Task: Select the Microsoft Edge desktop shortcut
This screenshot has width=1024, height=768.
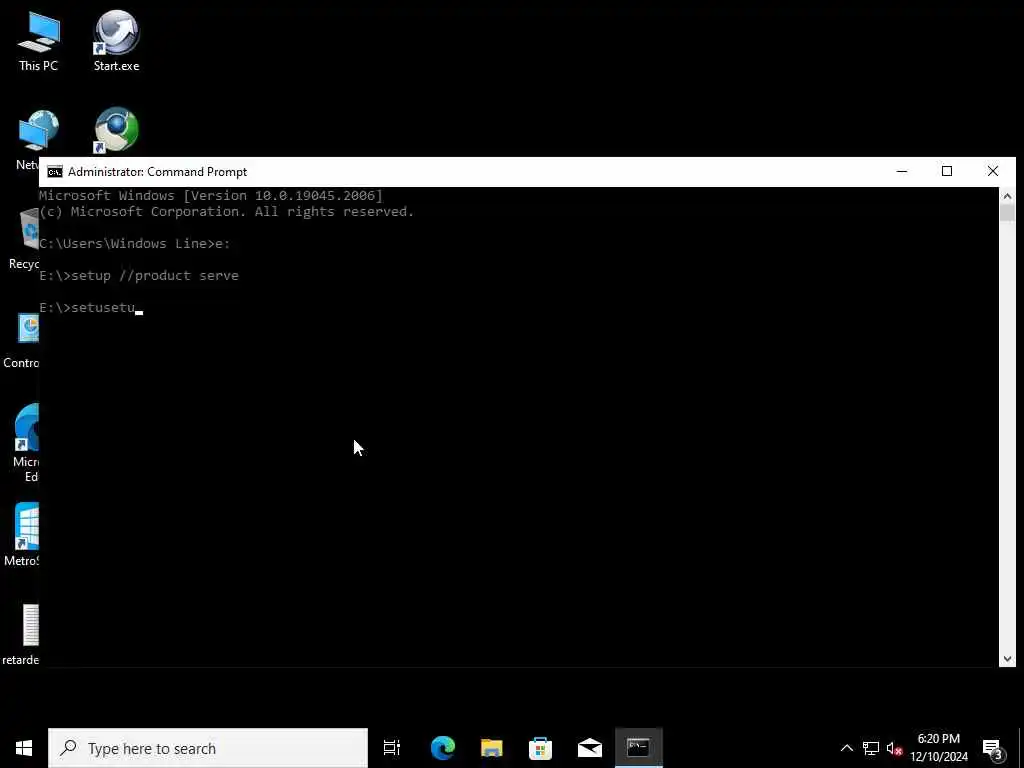Action: click(26, 443)
